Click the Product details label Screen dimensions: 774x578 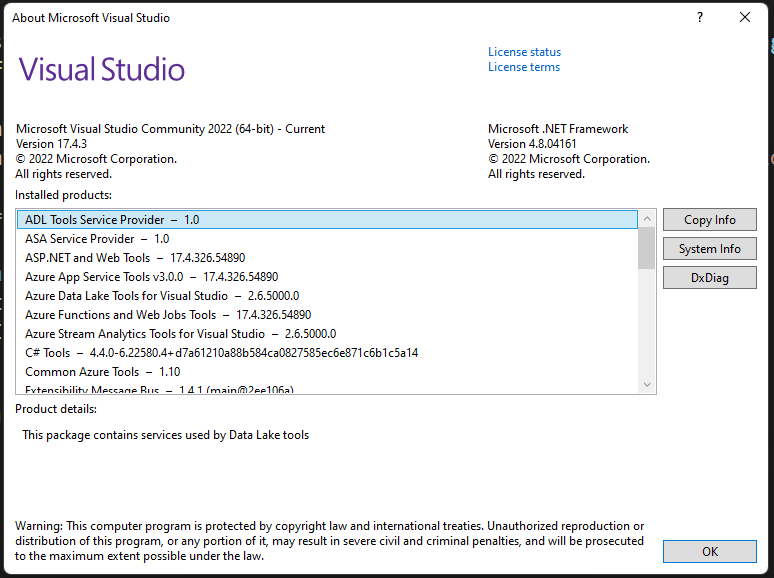[x=56, y=409]
